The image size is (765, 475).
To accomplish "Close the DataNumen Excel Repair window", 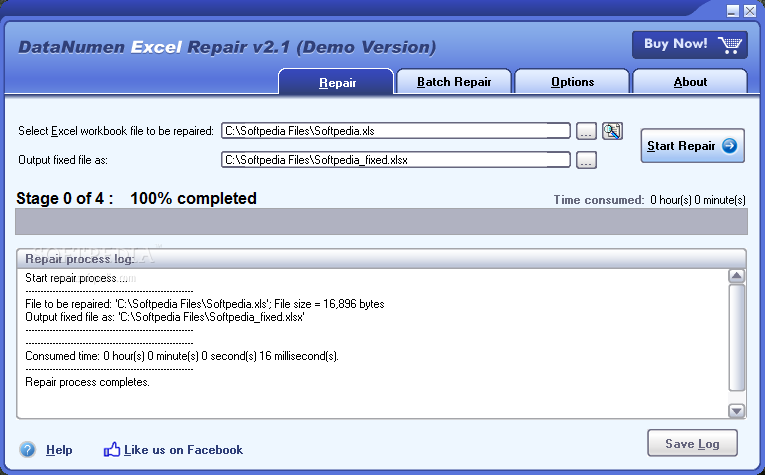I will [750, 11].
